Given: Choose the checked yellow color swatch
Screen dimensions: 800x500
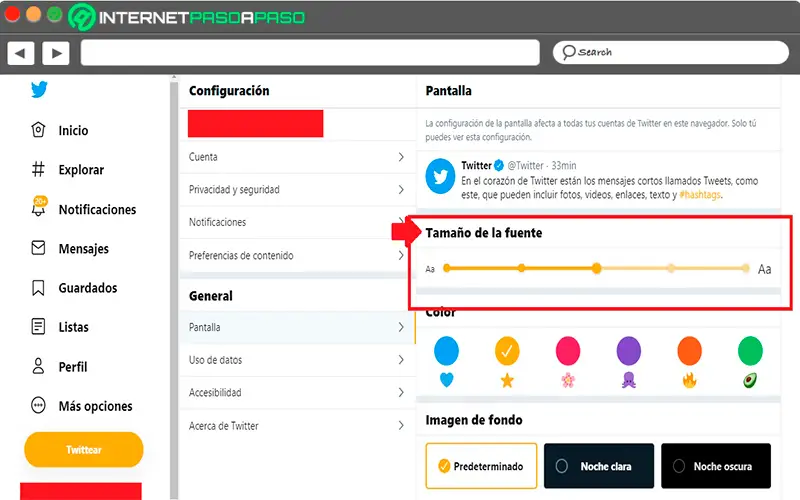Looking at the screenshot, I should 507,351.
